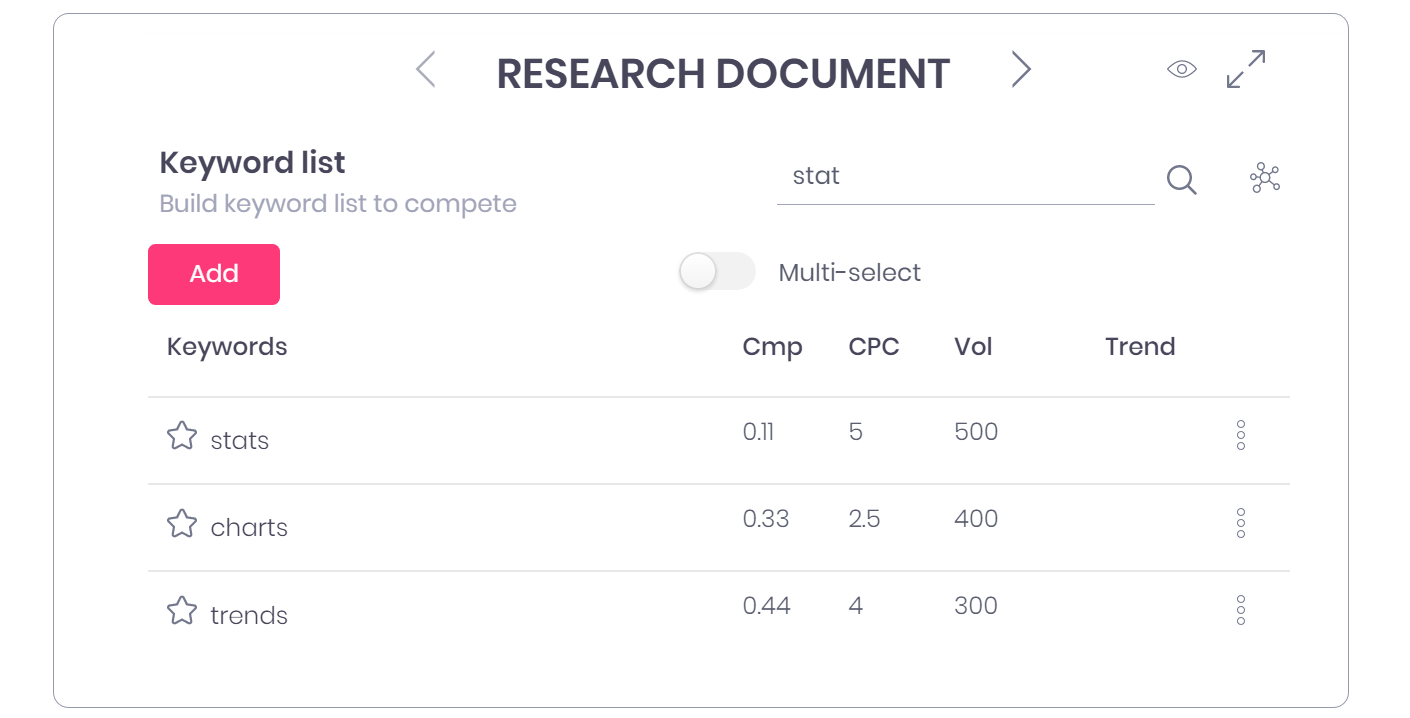Star the trends keyword
The width and height of the screenshot is (1410, 718).
coord(181,610)
